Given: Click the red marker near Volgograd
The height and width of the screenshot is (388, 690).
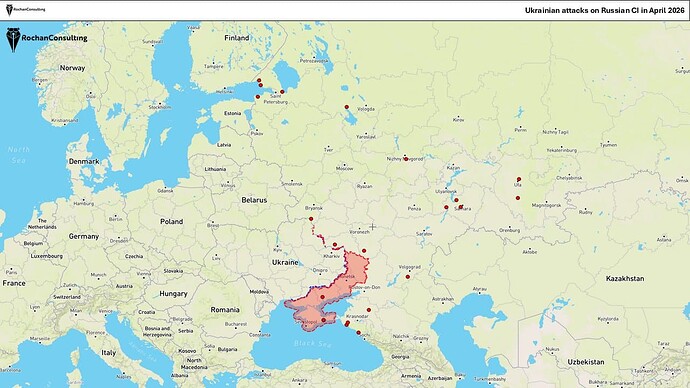Looking at the screenshot, I should coord(408,277).
